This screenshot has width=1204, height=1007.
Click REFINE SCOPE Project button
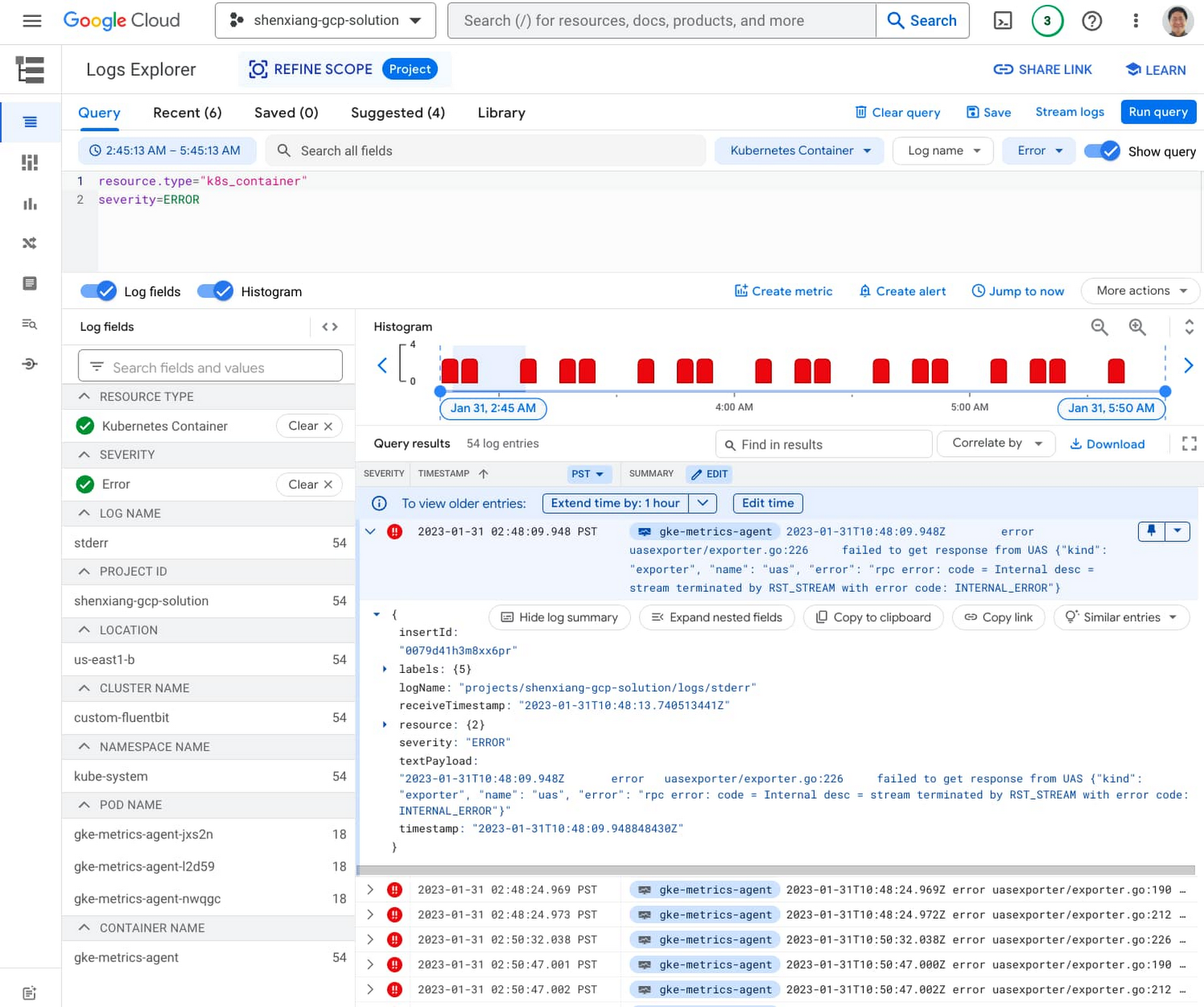tap(344, 69)
